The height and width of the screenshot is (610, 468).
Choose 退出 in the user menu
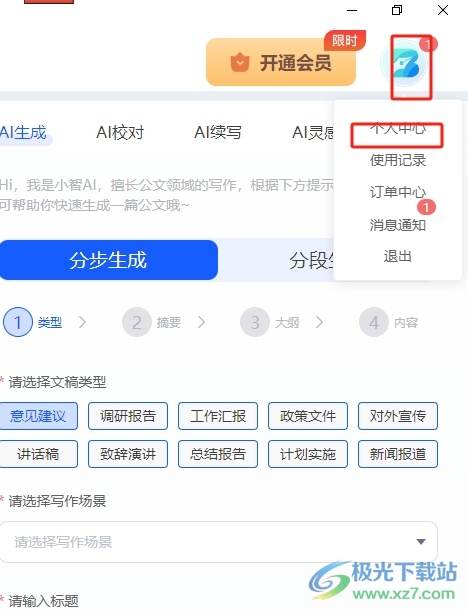point(398,257)
